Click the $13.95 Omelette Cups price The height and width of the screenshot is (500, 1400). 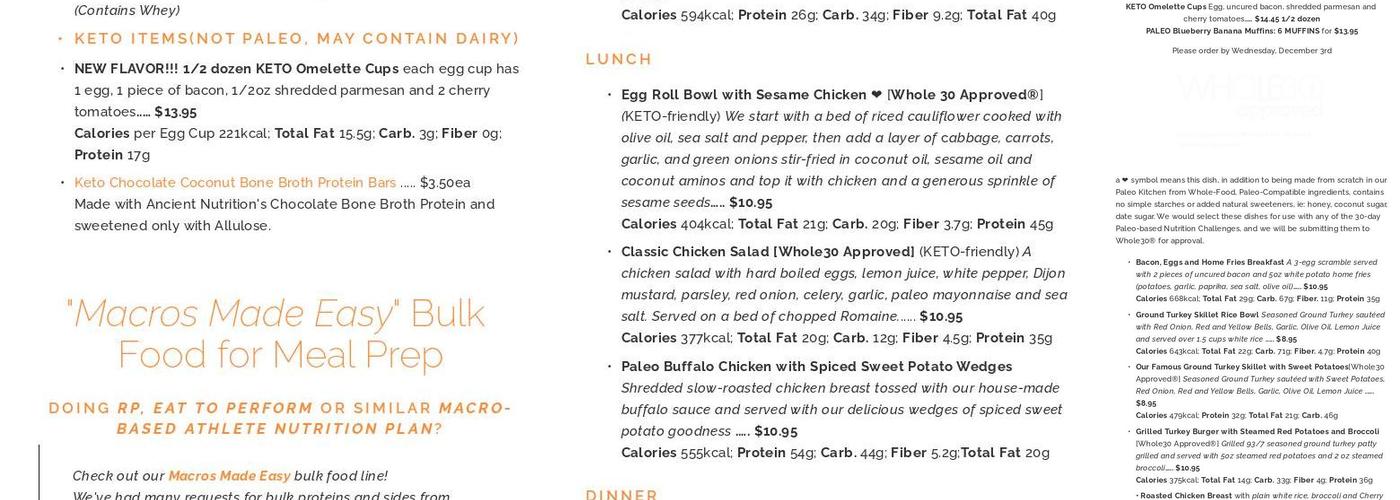click(x=175, y=112)
